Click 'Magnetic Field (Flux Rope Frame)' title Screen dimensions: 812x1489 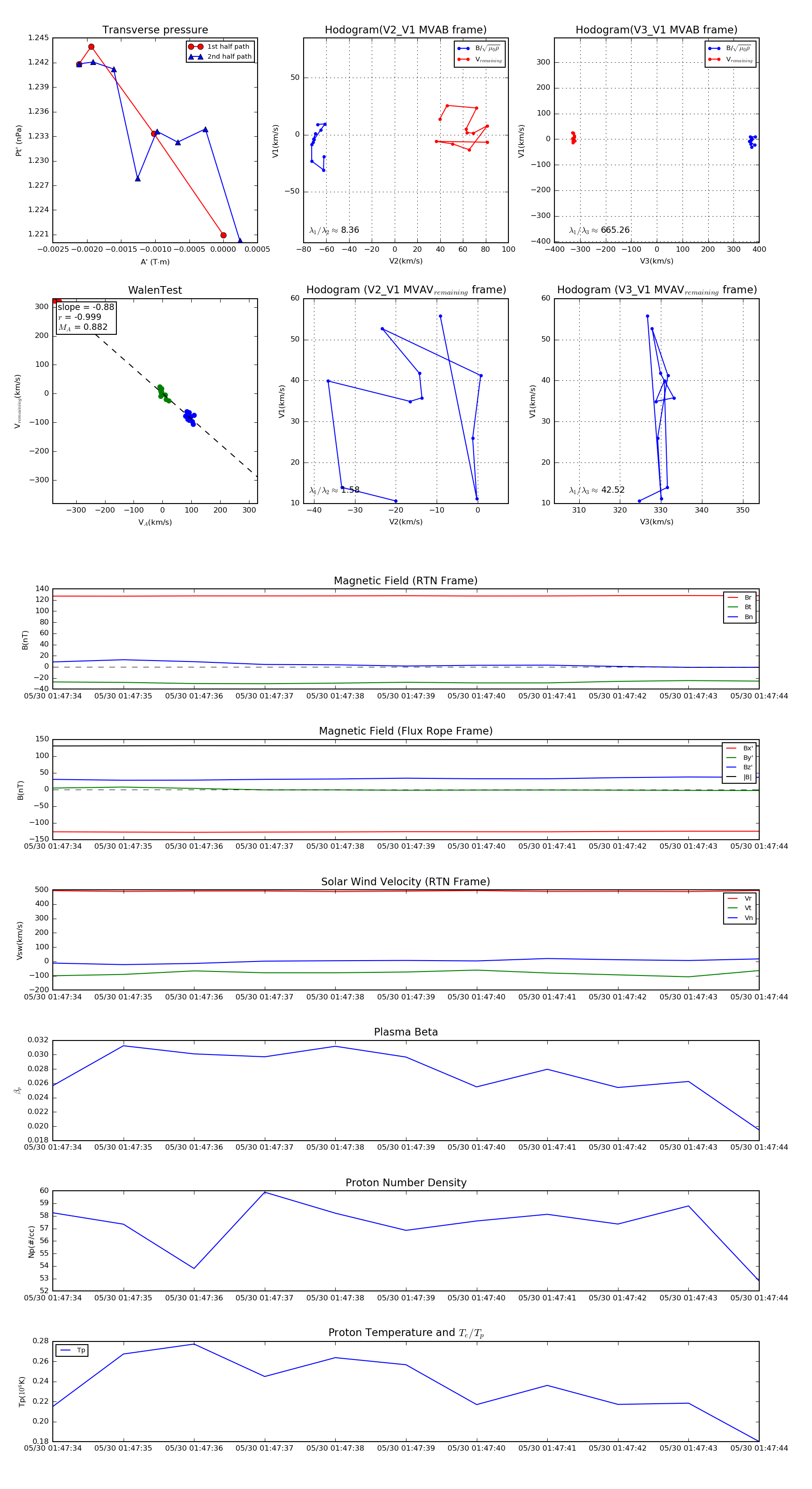point(406,731)
